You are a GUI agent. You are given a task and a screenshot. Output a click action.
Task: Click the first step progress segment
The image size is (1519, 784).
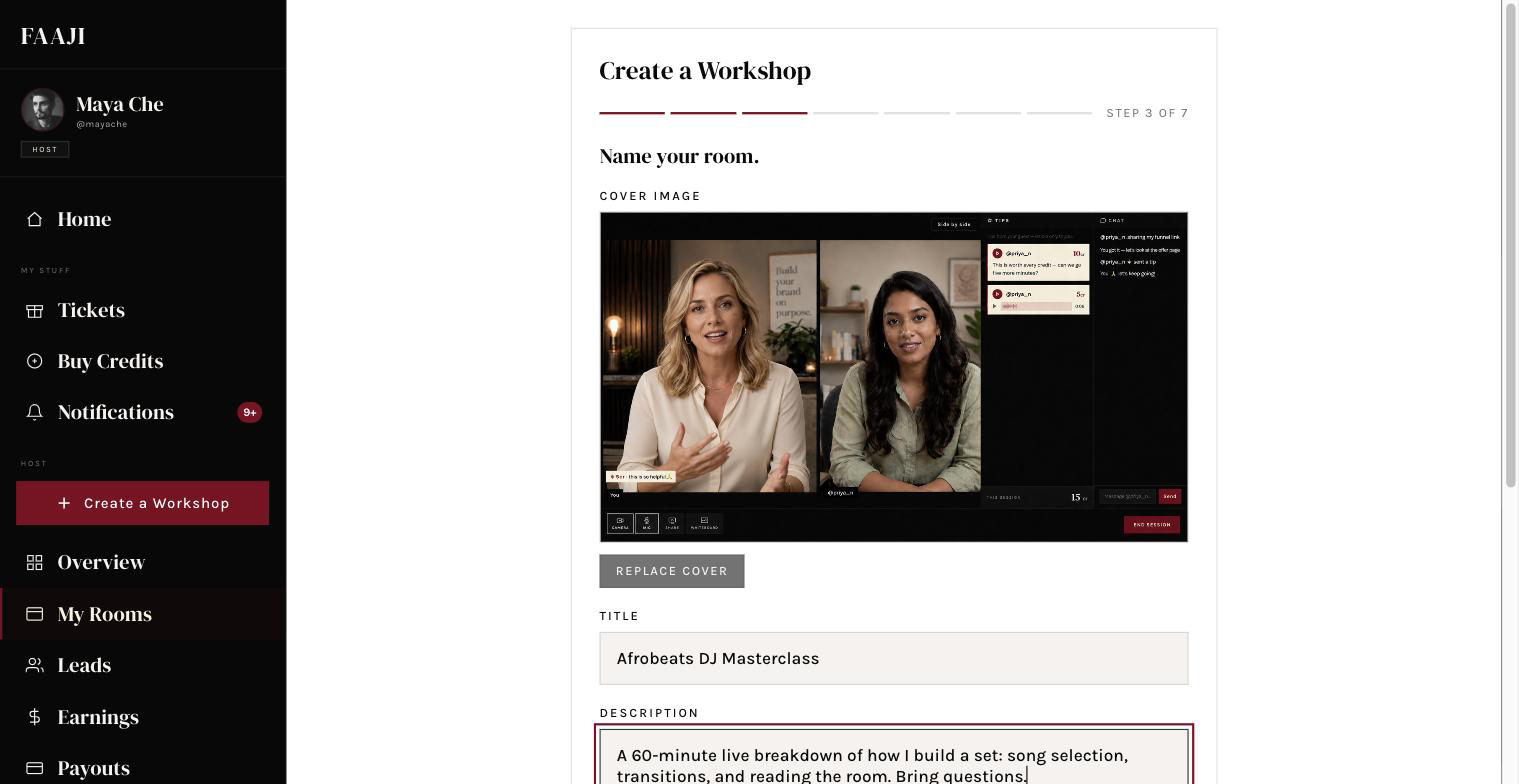click(x=632, y=113)
